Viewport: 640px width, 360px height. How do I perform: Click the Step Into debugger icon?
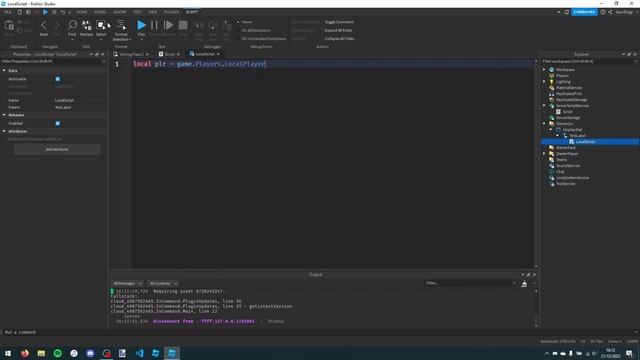pos(199,25)
